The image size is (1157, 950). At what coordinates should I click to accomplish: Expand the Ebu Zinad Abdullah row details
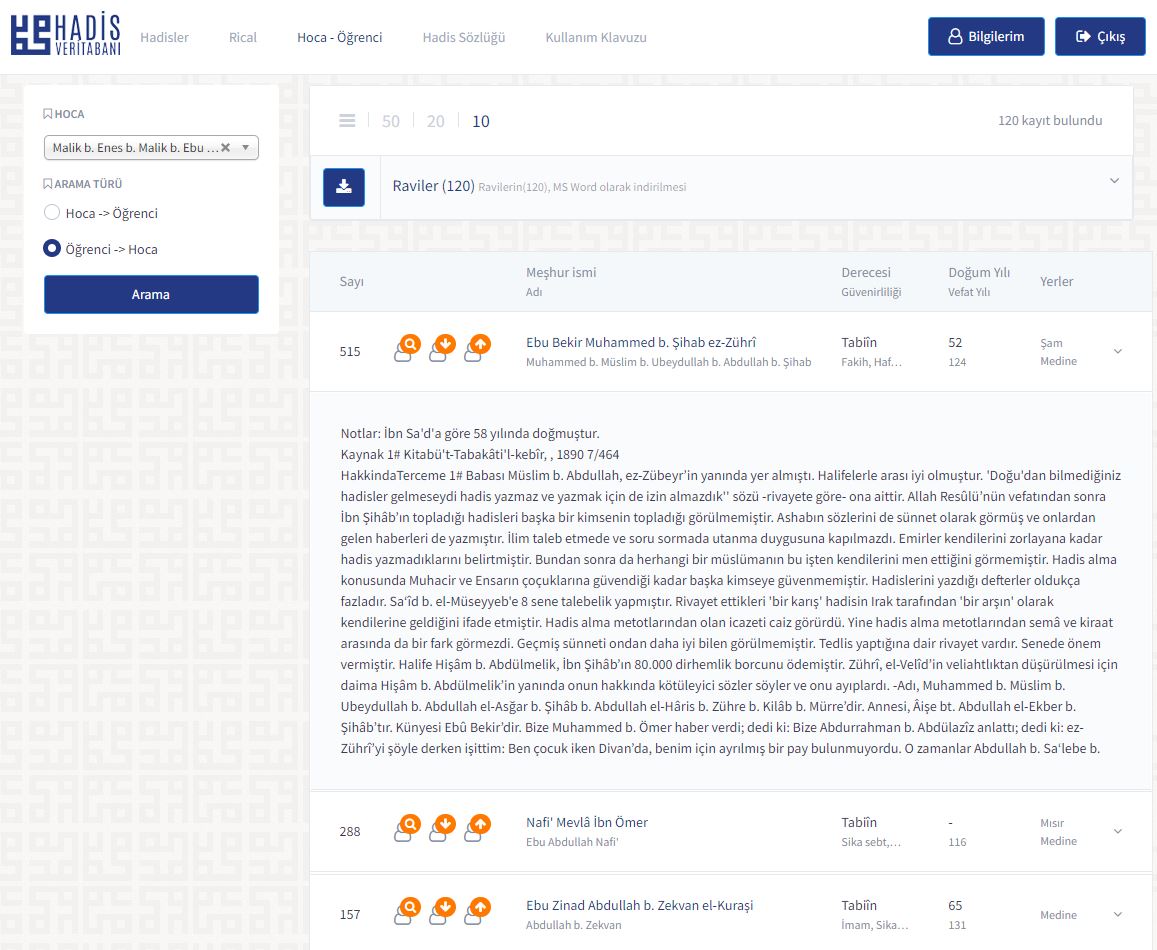[x=1118, y=914]
